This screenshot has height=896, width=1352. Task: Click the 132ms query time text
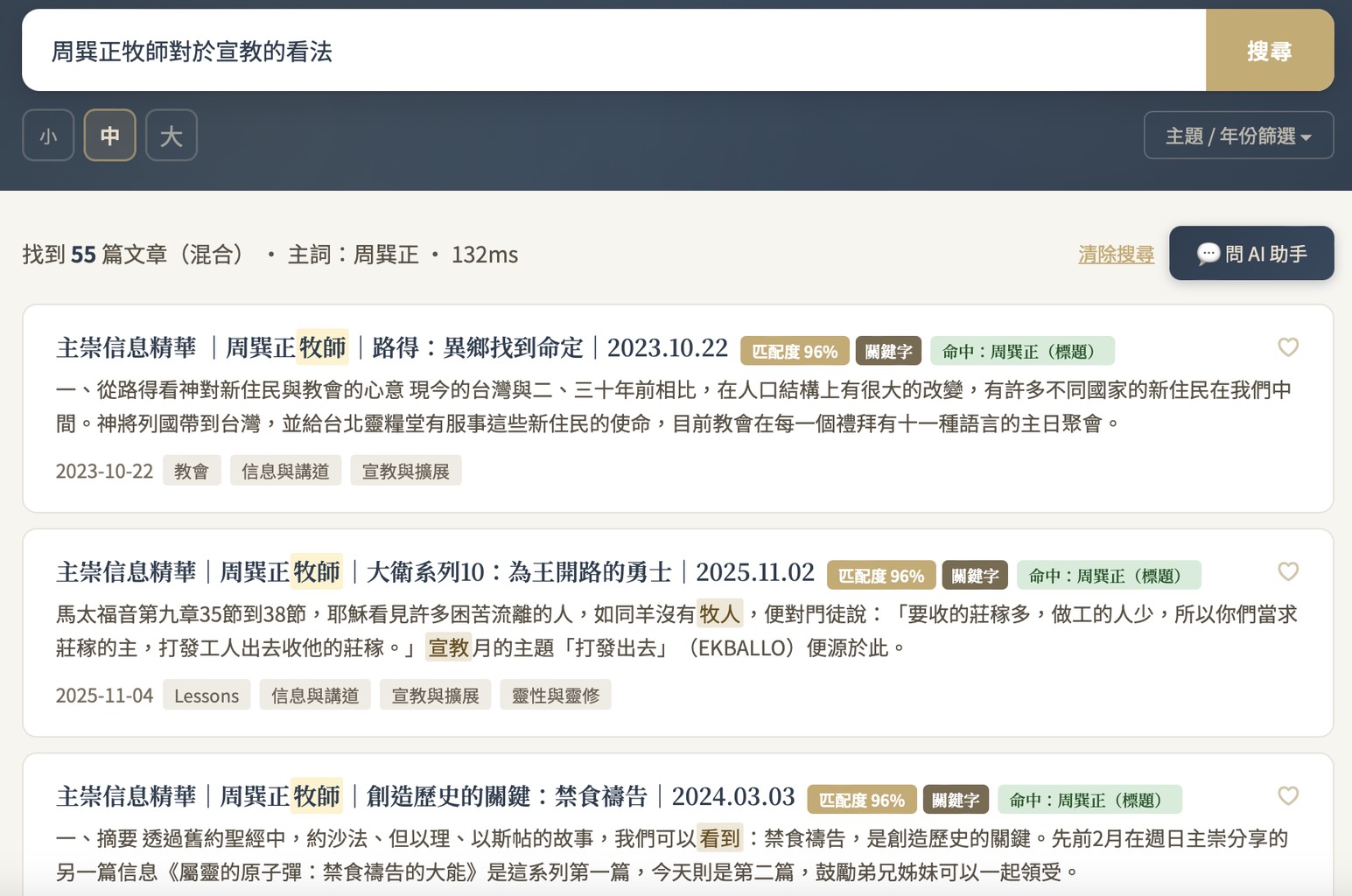485,255
